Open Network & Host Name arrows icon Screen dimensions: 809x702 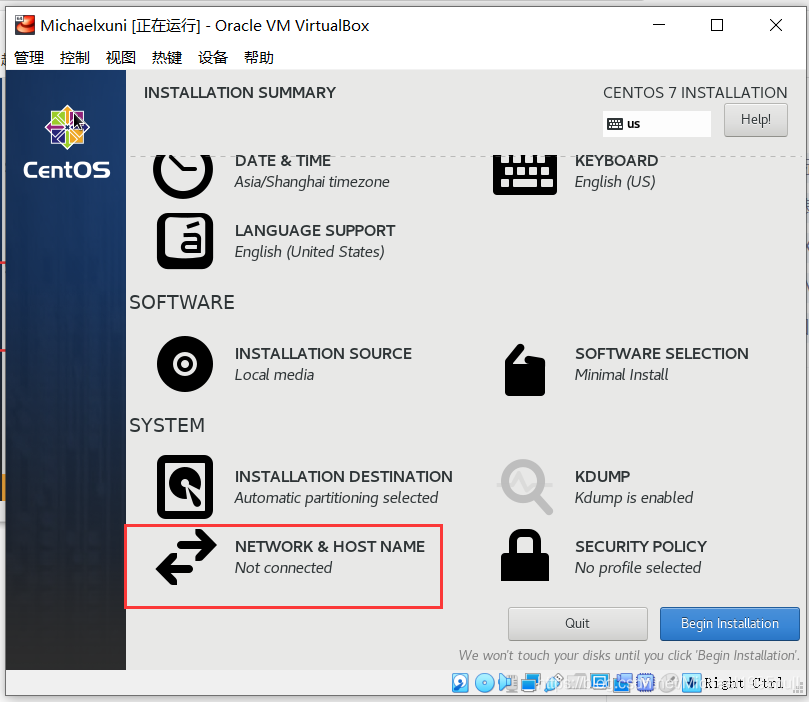point(186,557)
